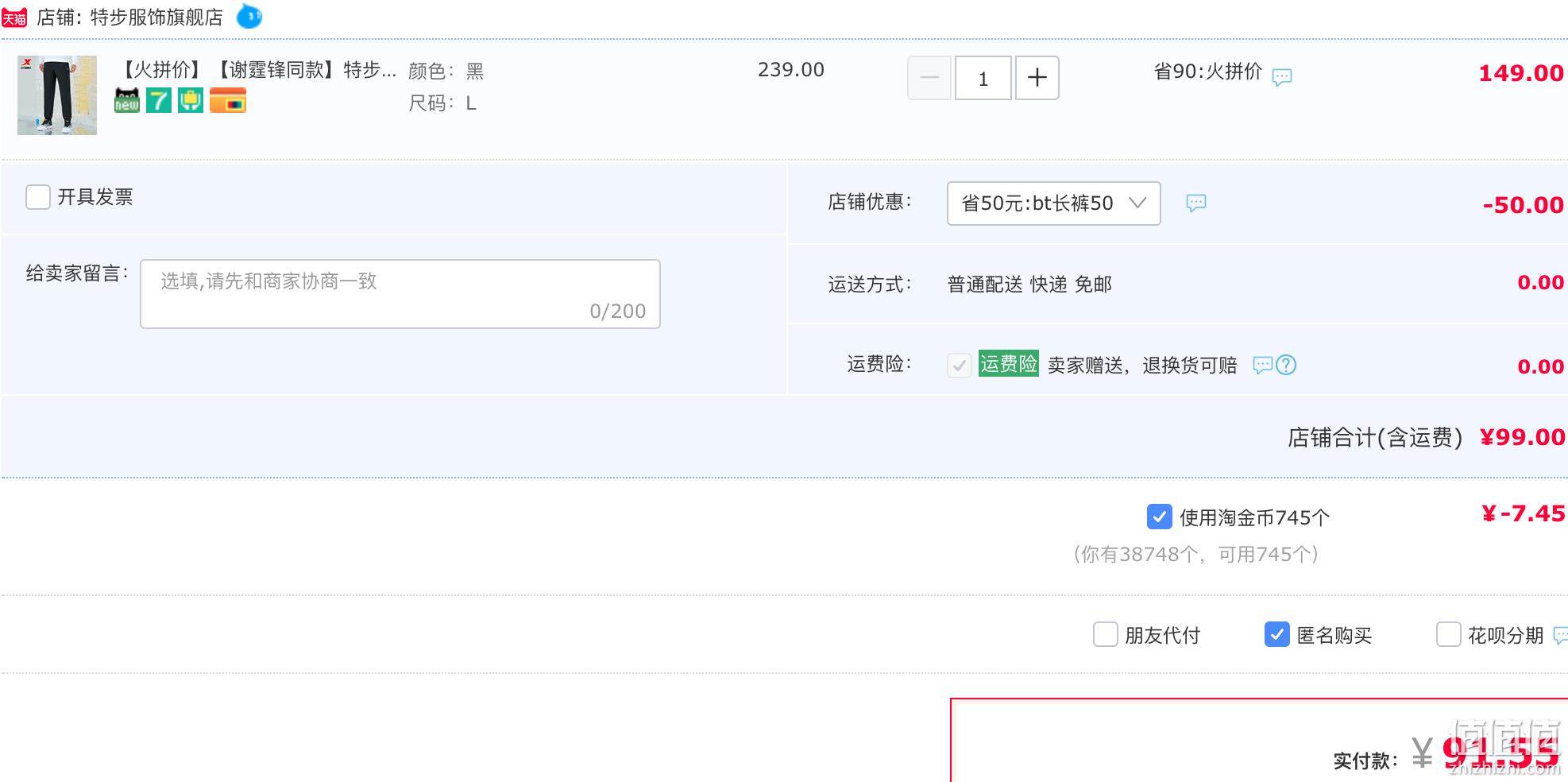Screen dimensions: 1568x782
Task: Click the info bubble icon beside store discount dropdown
Action: [1196, 203]
